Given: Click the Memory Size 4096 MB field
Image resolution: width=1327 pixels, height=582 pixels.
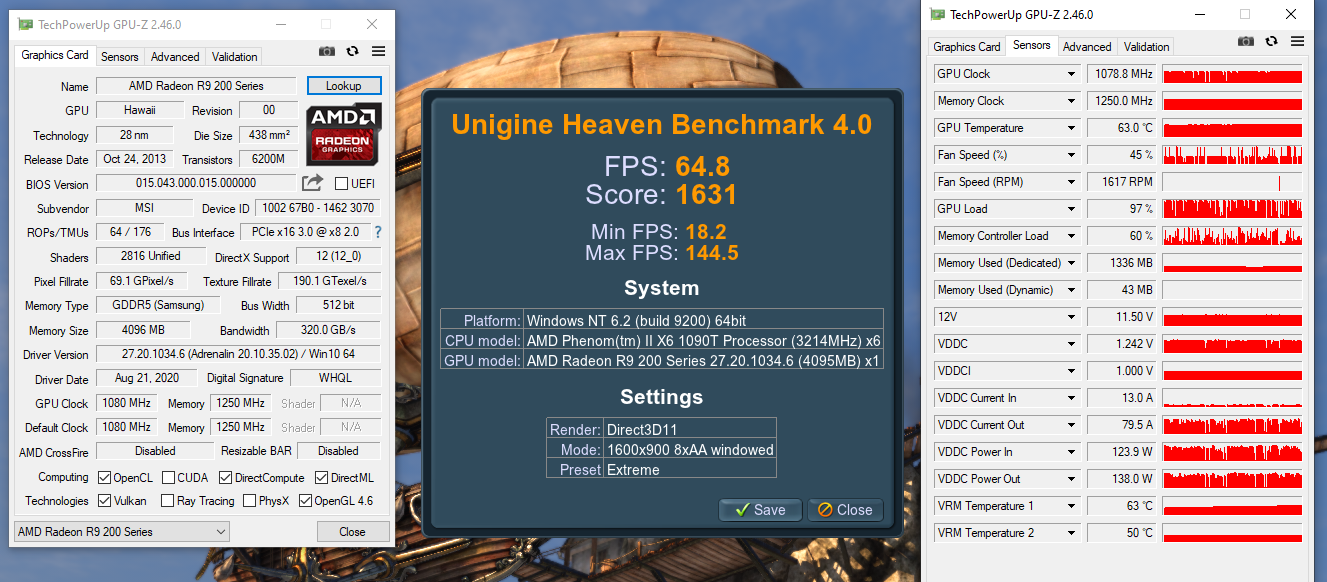Looking at the screenshot, I should (x=143, y=330).
